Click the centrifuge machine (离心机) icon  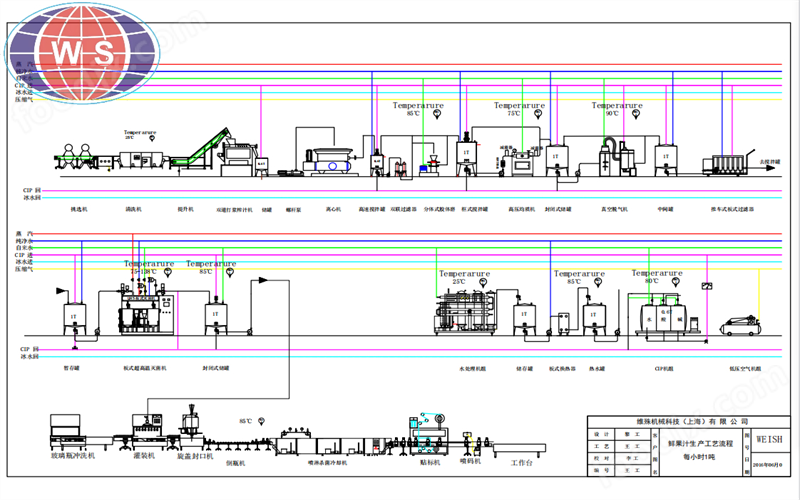coord(333,162)
